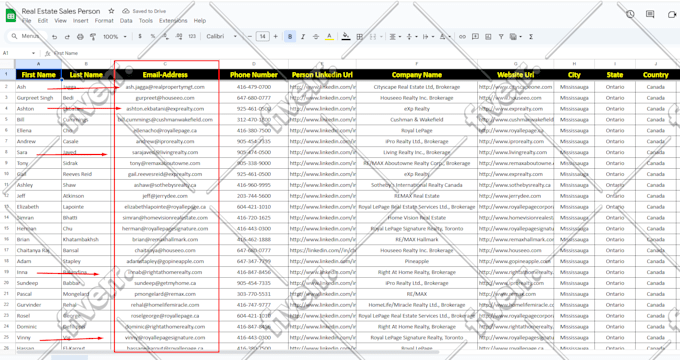Expand text rotation options

coord(445,37)
